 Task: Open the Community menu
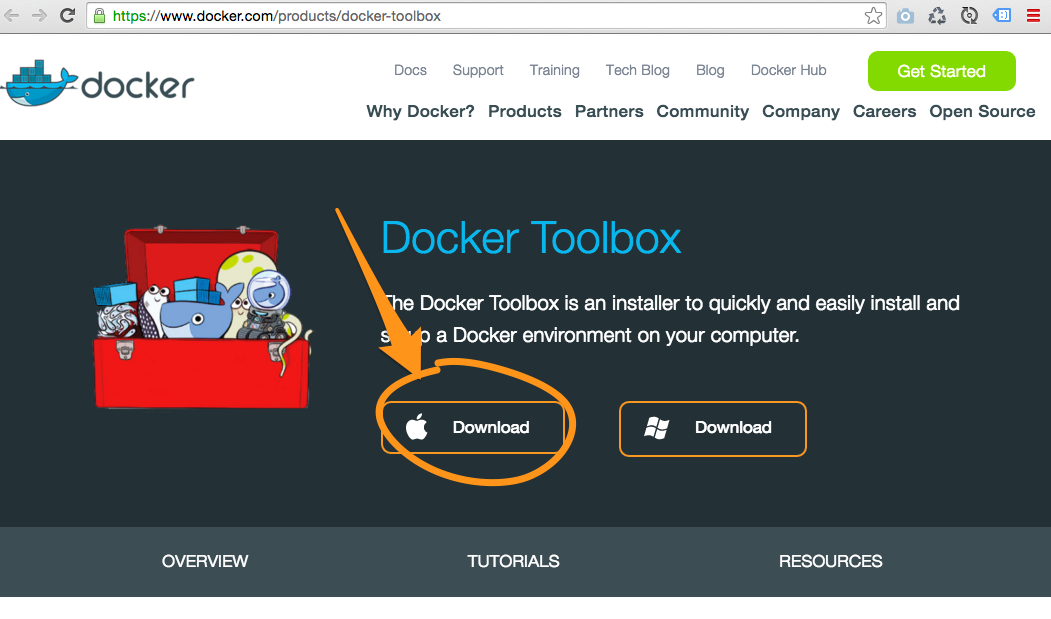pos(702,111)
